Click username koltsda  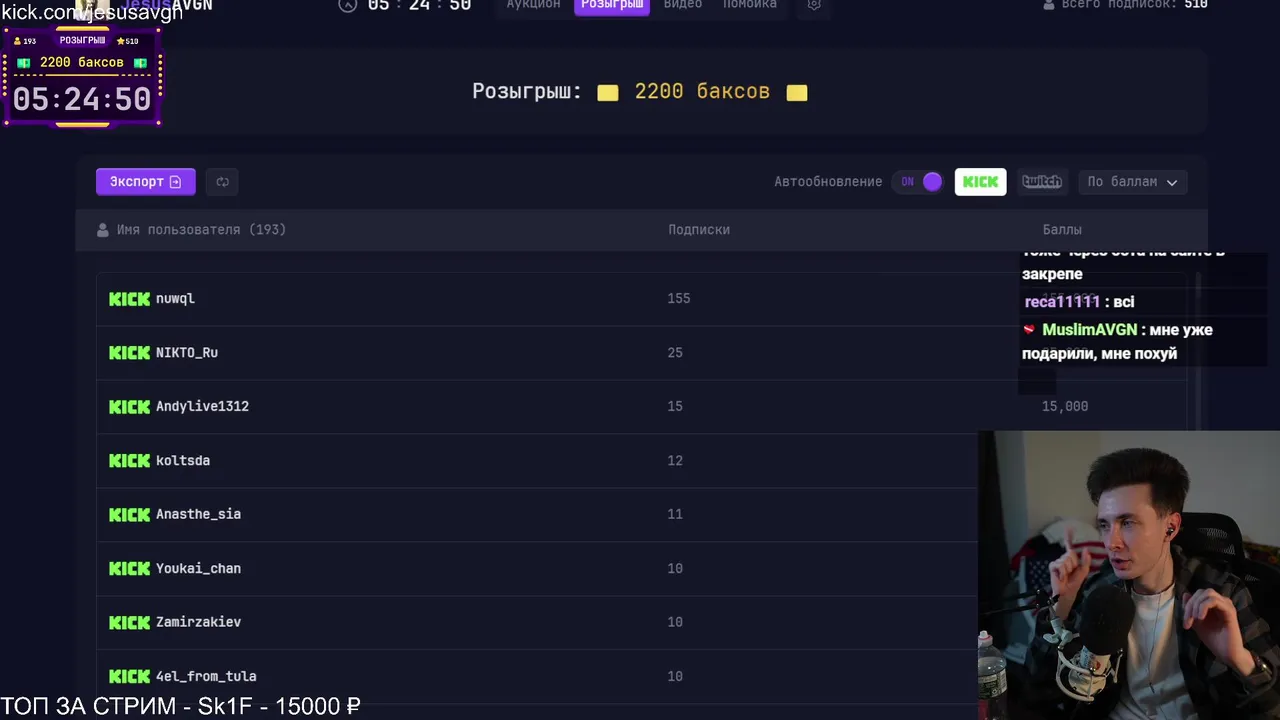[x=183, y=461]
